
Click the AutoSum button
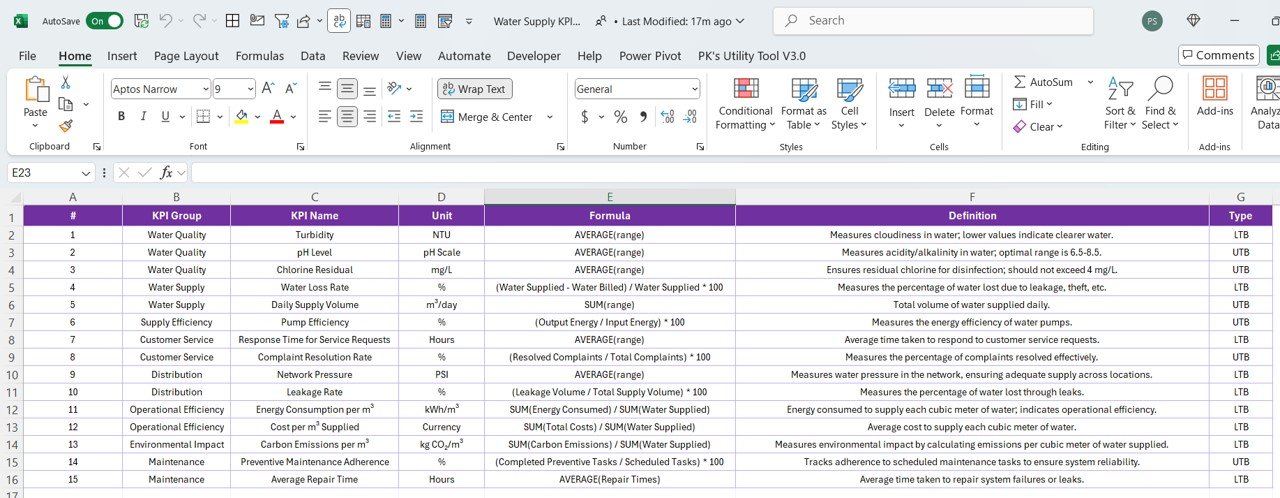coord(1043,82)
